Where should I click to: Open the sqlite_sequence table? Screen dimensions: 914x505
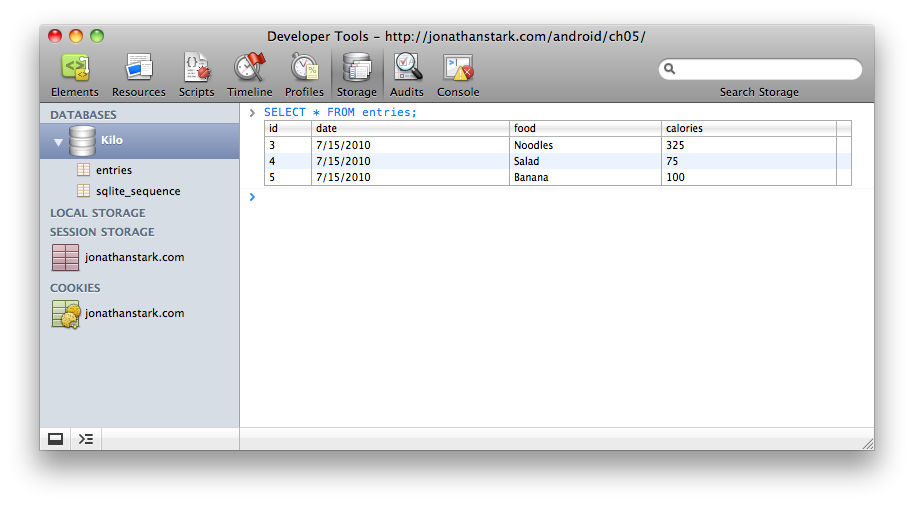[137, 191]
